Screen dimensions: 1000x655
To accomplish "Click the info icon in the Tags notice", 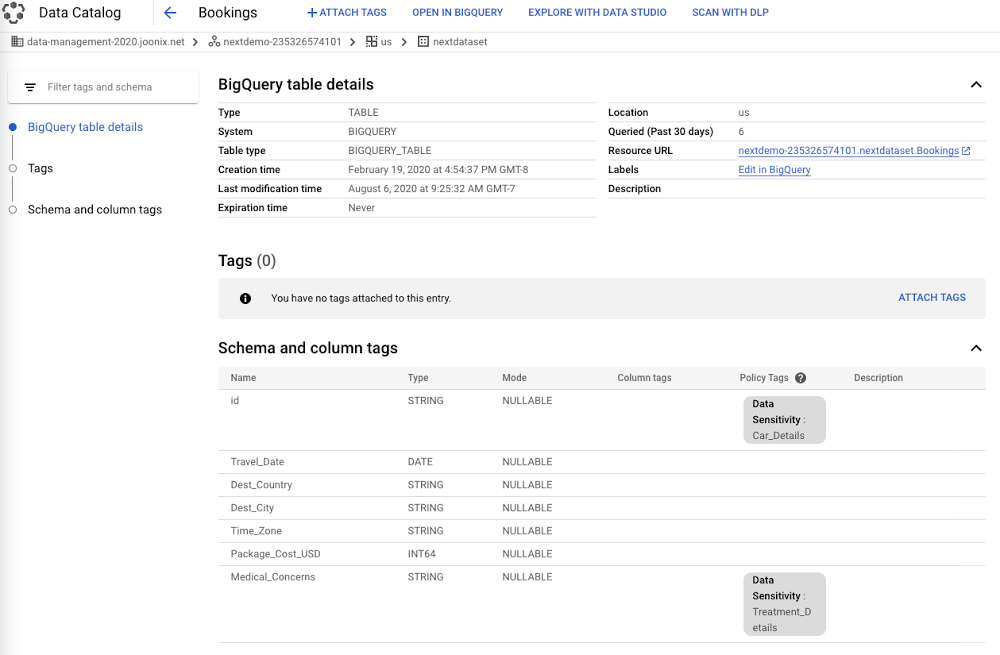I will tap(246, 298).
